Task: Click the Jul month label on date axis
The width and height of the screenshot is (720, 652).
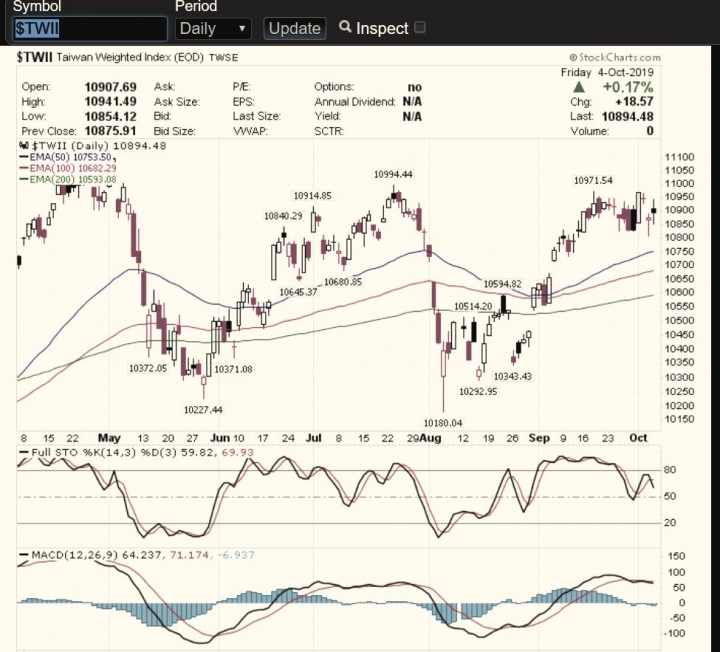Action: [314, 438]
